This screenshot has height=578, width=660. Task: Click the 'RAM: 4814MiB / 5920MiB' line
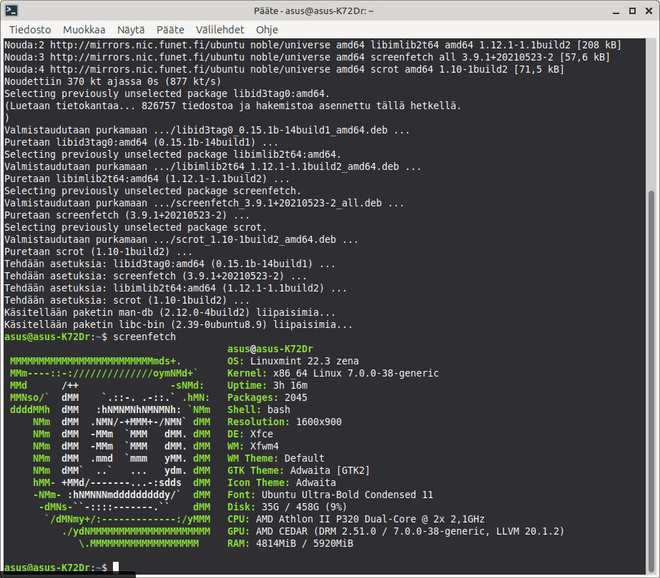pyautogui.click(x=290, y=543)
